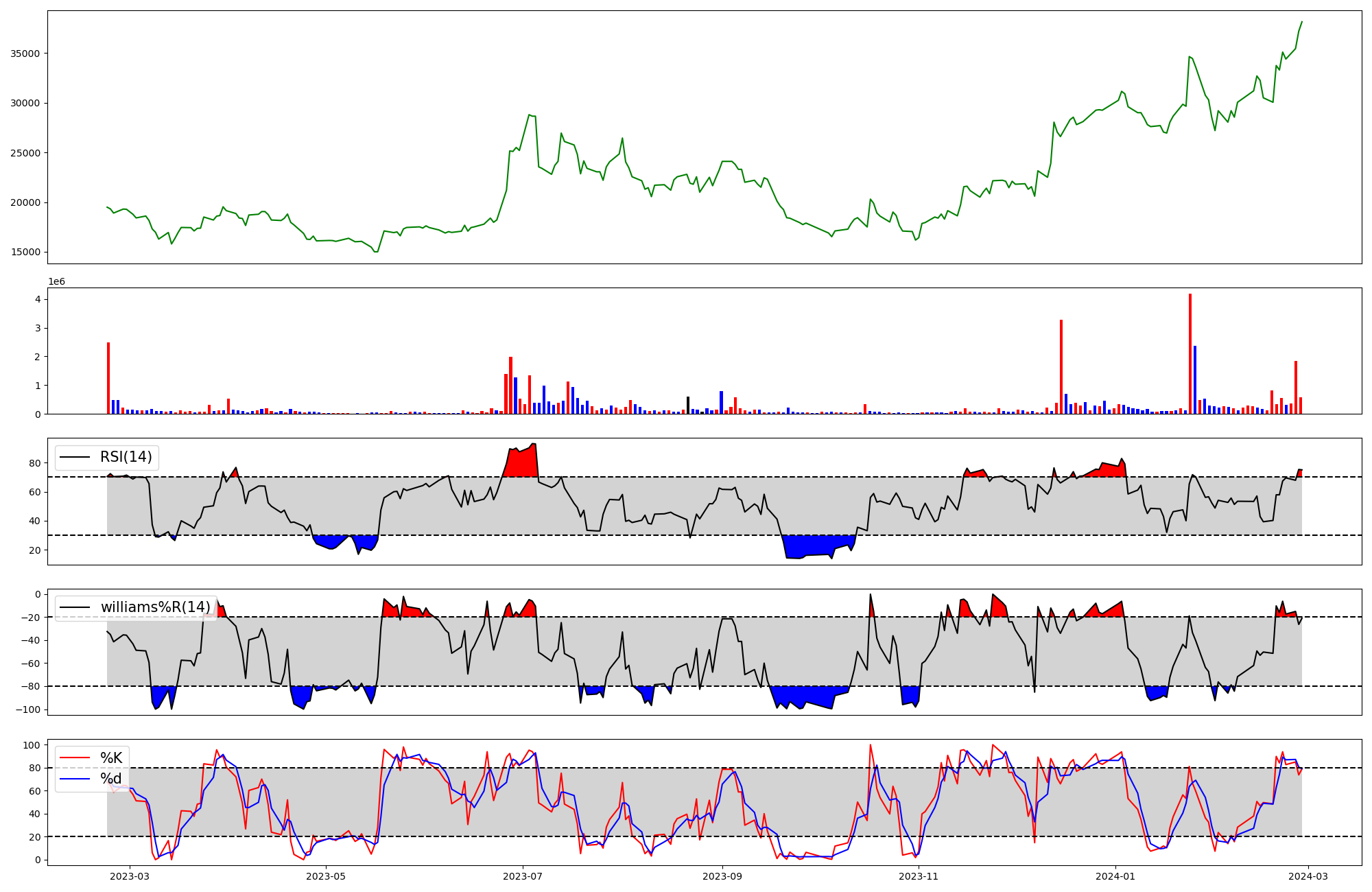
Task: Click the 35000 price axis tick label
Action: click(x=25, y=54)
